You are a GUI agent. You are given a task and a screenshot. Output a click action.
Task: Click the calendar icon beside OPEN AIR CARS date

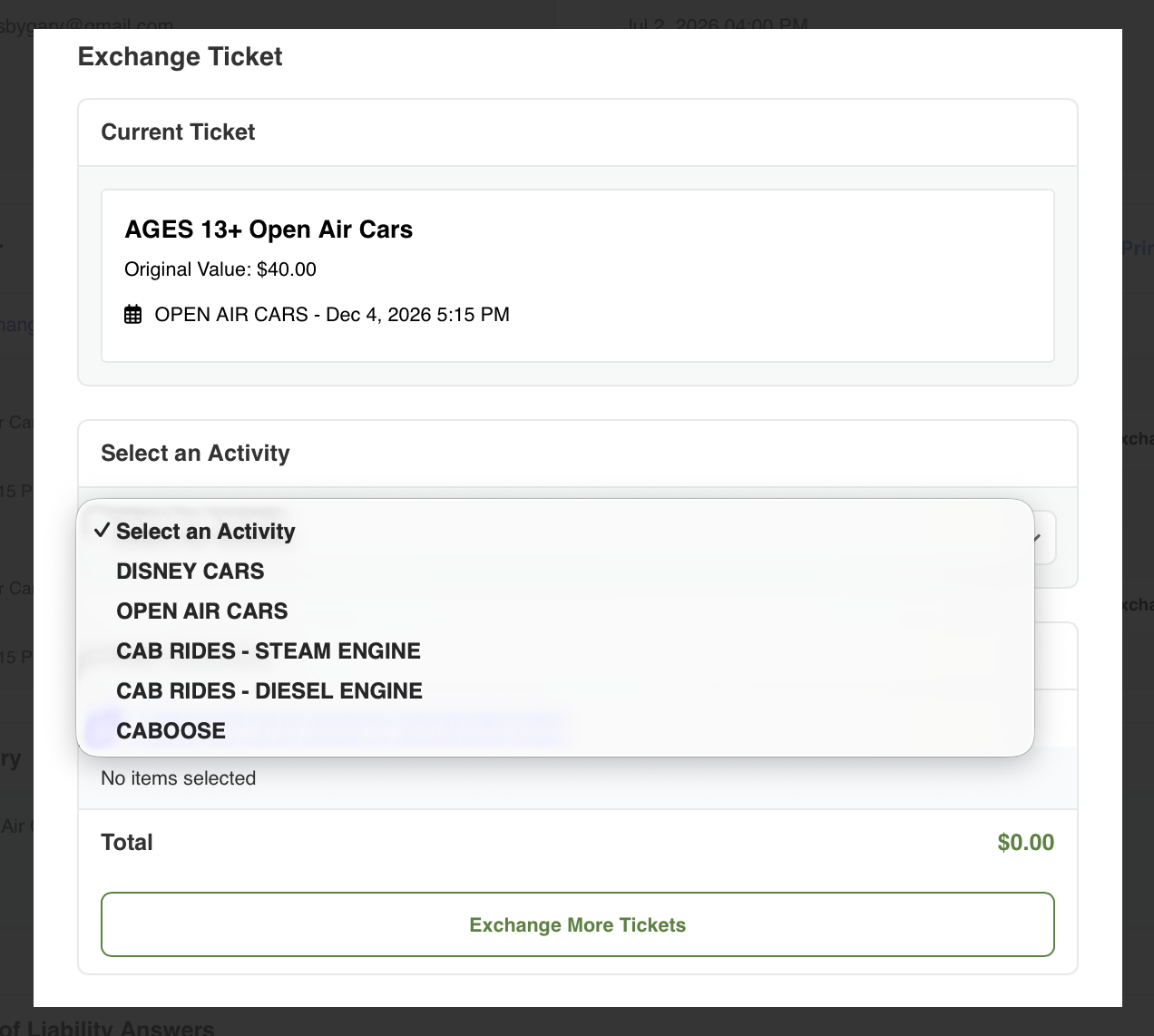(133, 315)
